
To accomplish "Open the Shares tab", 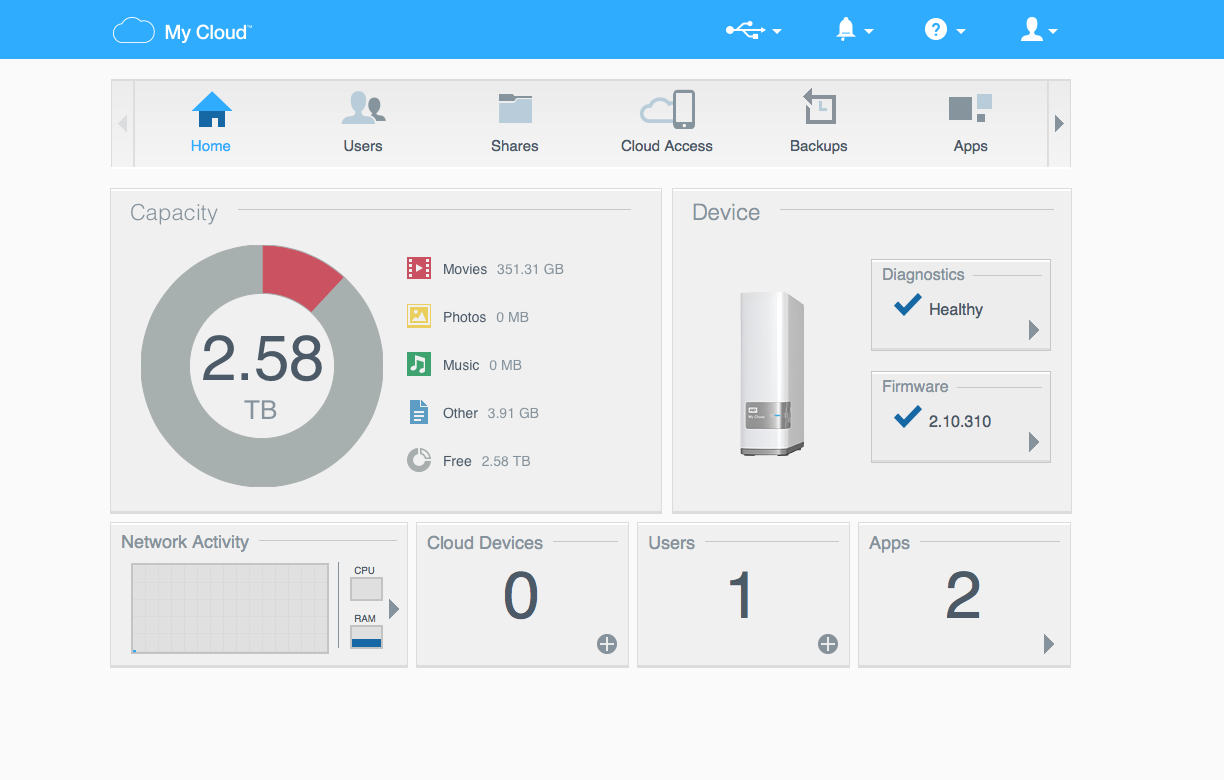I will click(x=515, y=123).
